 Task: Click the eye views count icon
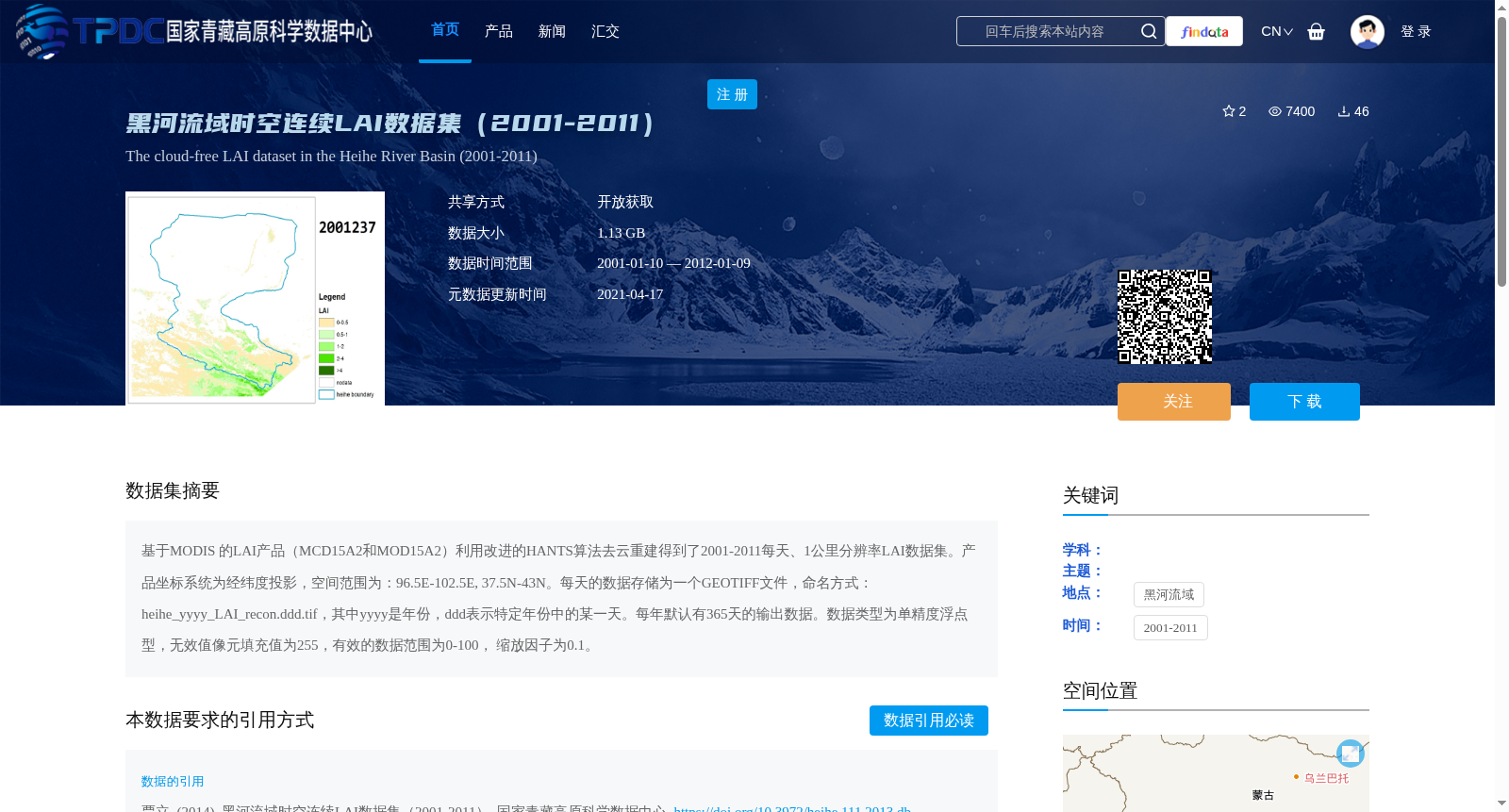point(1275,111)
